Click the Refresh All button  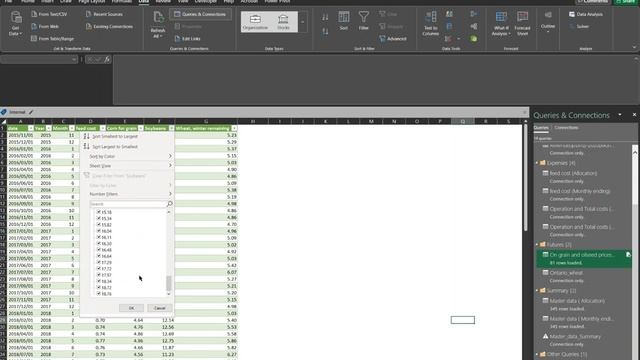click(x=158, y=24)
